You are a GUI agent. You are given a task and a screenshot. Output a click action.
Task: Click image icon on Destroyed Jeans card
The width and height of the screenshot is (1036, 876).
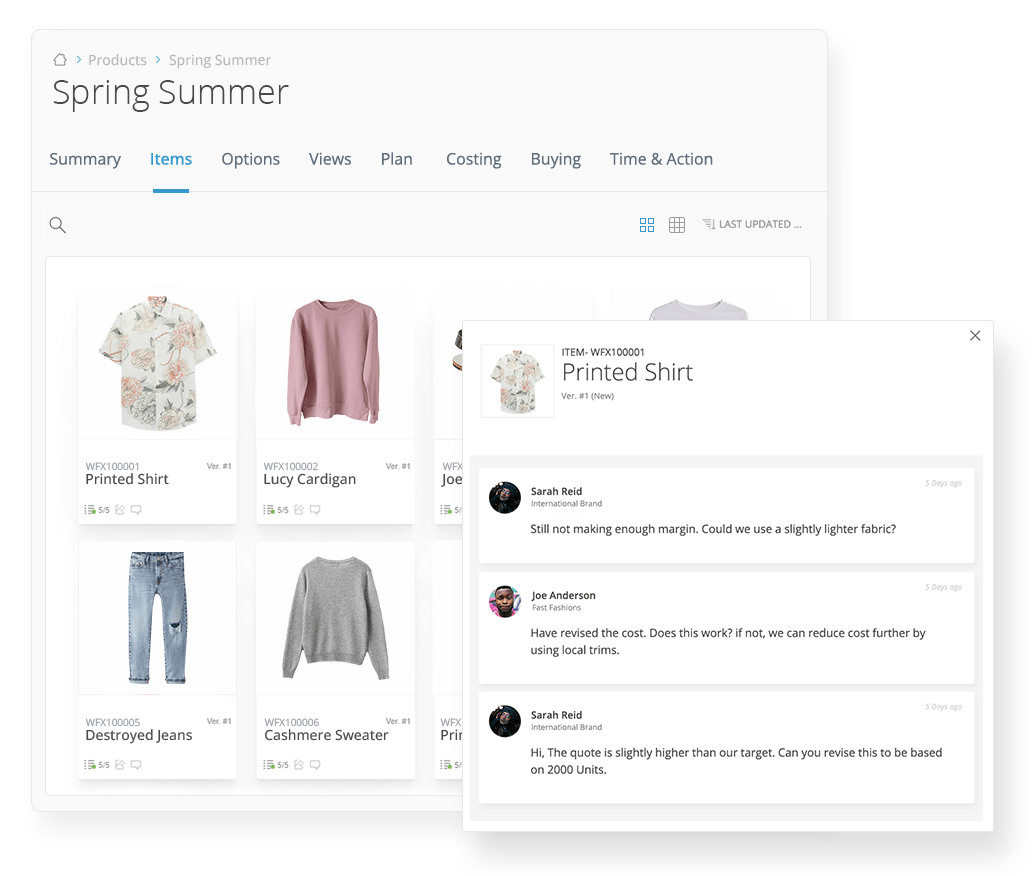[x=120, y=764]
